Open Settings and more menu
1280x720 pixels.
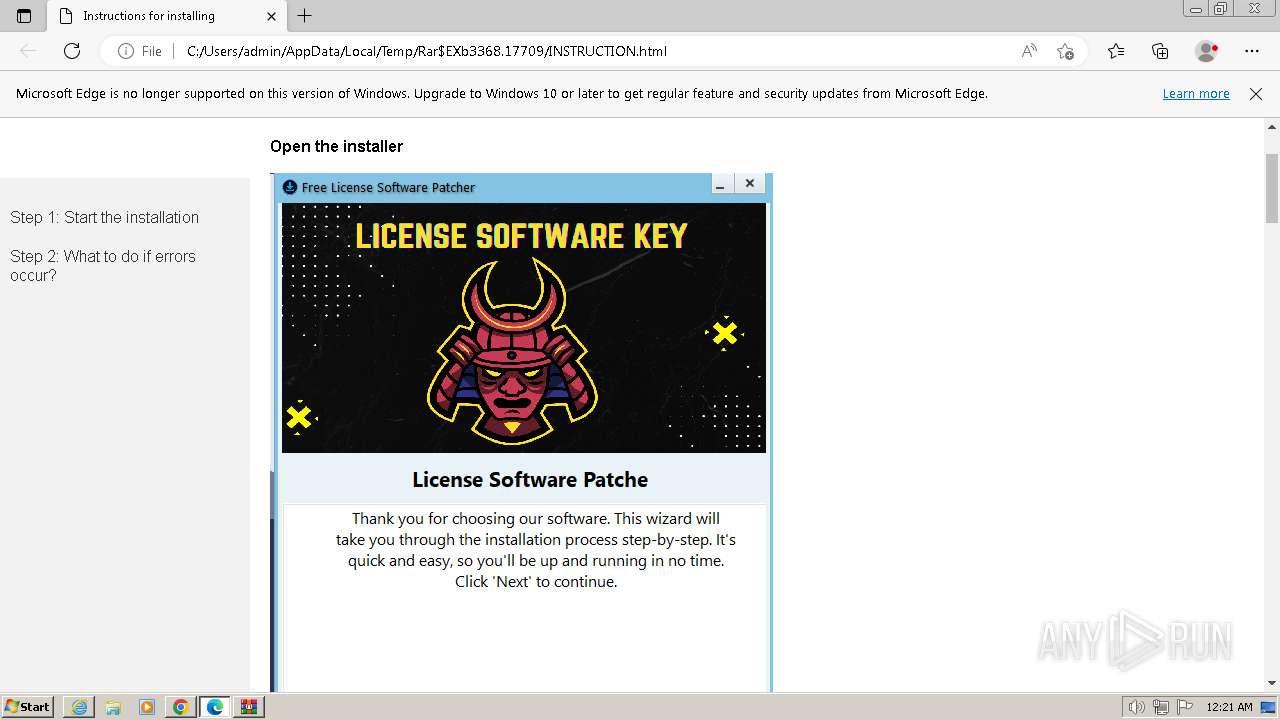tap(1252, 51)
